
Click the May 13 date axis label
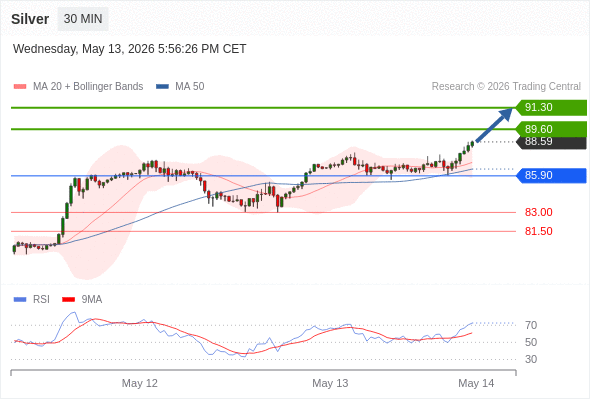click(330, 383)
